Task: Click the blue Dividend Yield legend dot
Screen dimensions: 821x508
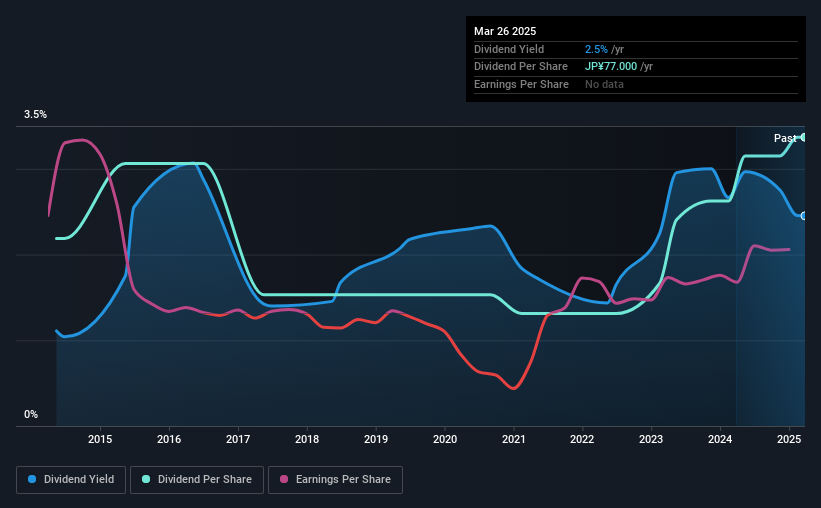Action: [32, 479]
